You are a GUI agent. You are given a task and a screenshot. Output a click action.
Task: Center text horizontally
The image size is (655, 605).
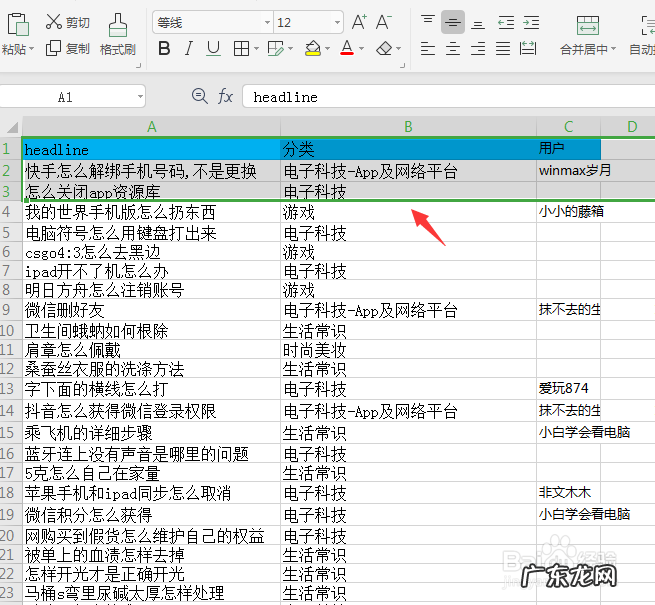click(x=453, y=48)
